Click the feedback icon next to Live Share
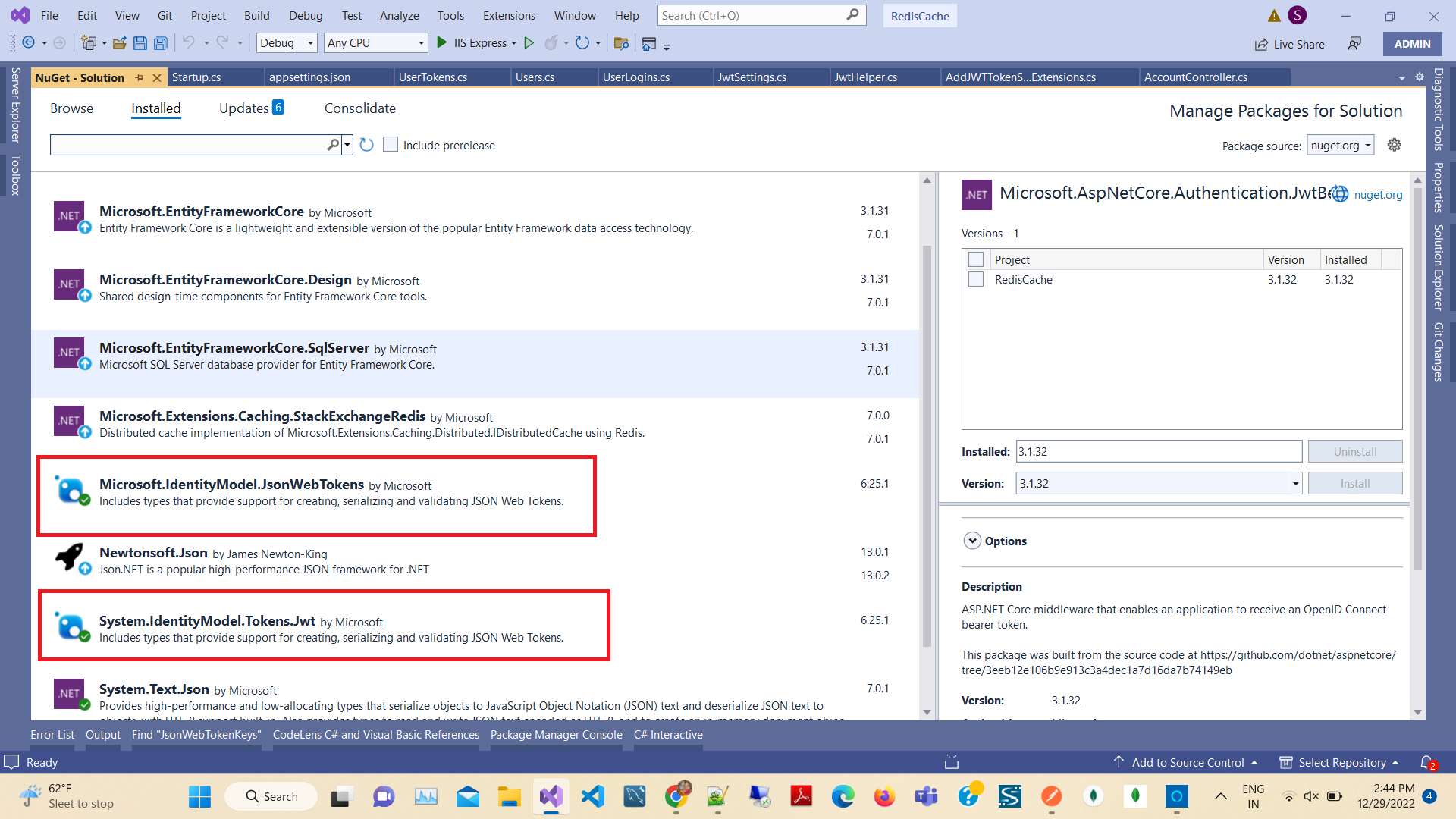This screenshot has height=819, width=1456. (x=1354, y=44)
